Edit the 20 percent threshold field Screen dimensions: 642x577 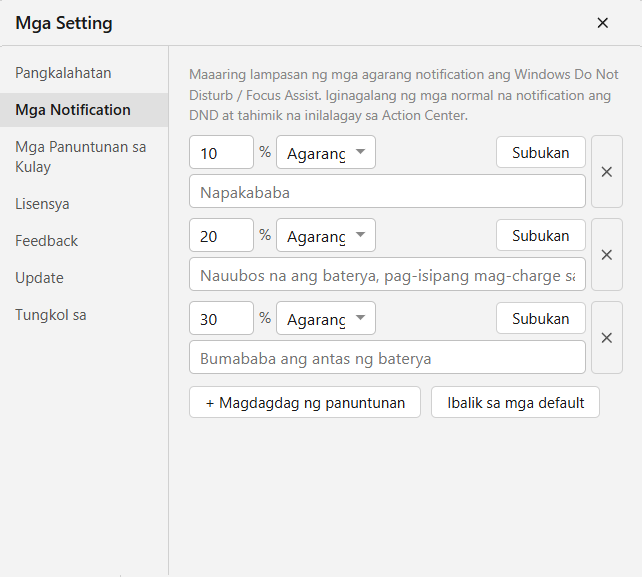[222, 235]
